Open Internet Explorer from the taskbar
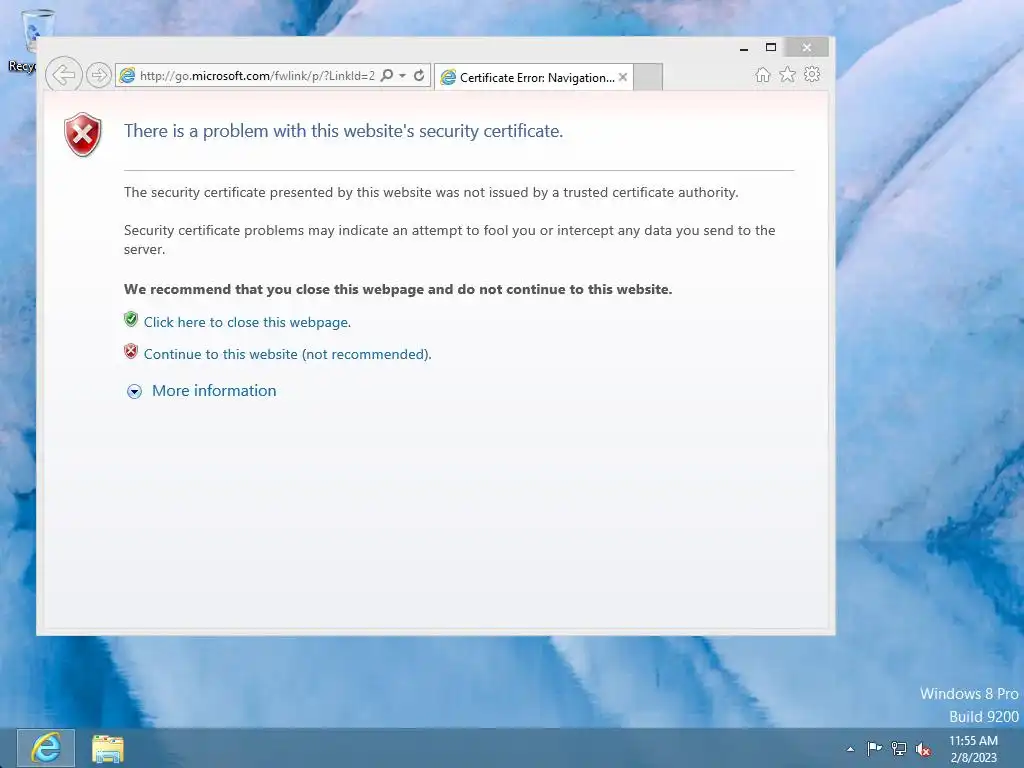This screenshot has width=1024, height=768. point(46,748)
